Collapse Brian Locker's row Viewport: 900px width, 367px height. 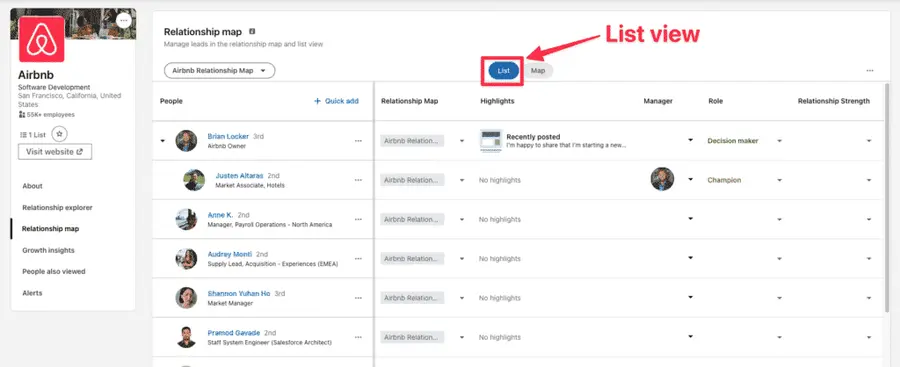click(x=162, y=141)
